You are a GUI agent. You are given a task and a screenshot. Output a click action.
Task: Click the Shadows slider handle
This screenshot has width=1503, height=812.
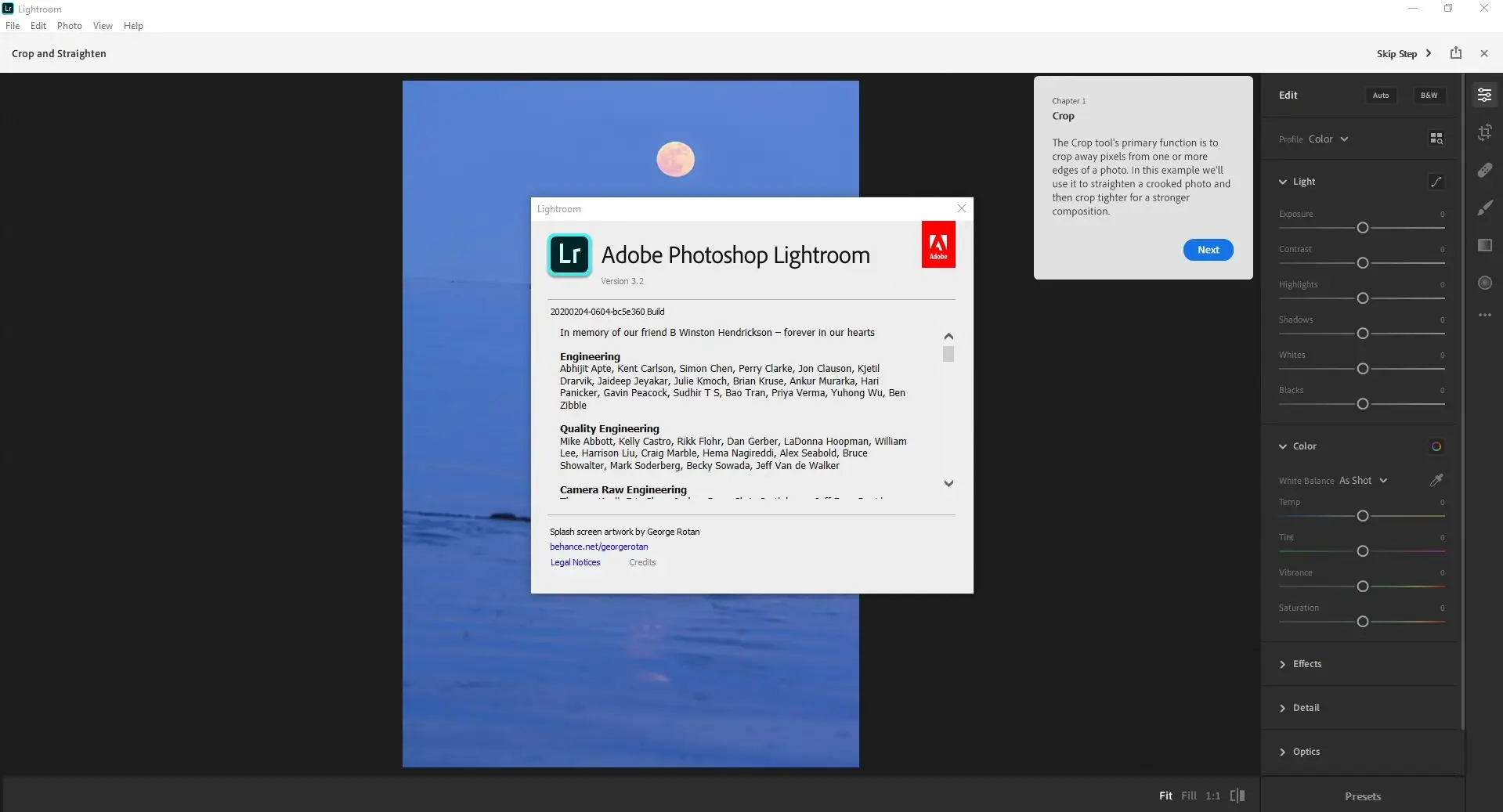coord(1362,334)
